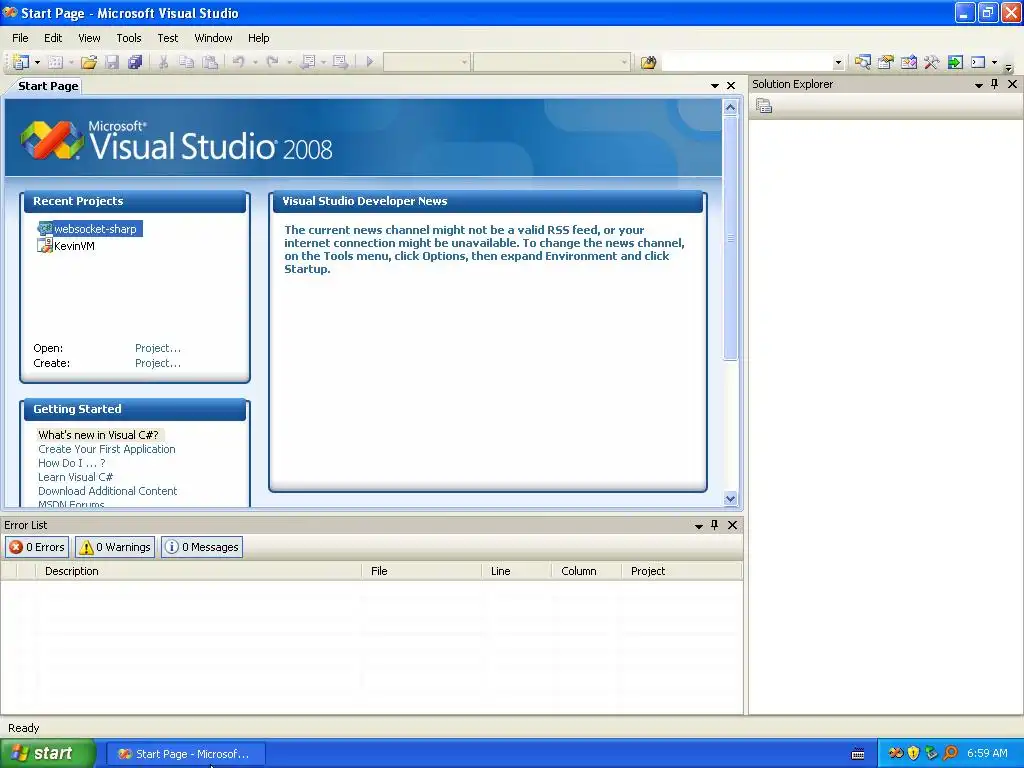
Task: Open the Undo history dropdown arrow
Action: 255,63
